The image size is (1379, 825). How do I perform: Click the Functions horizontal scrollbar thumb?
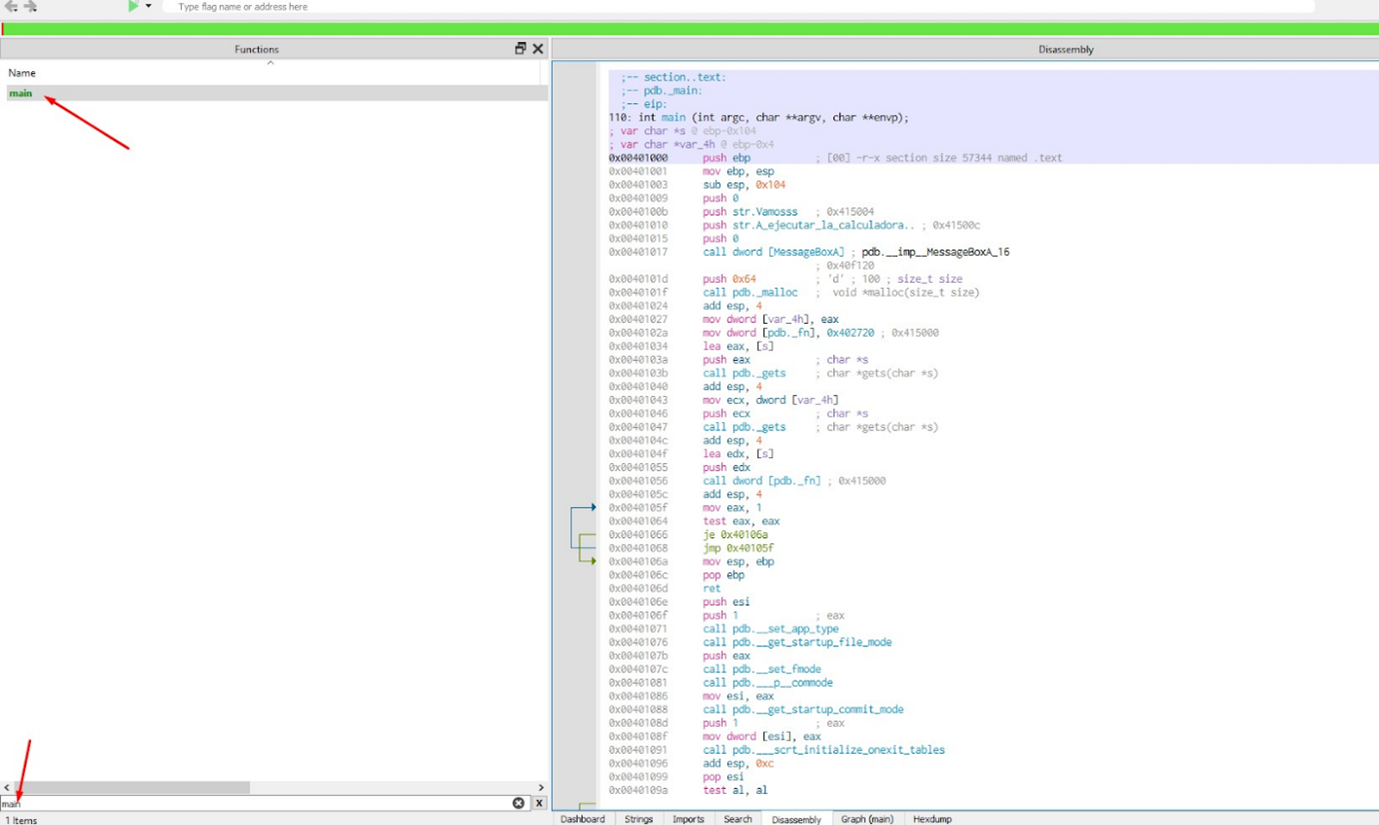click(x=131, y=788)
